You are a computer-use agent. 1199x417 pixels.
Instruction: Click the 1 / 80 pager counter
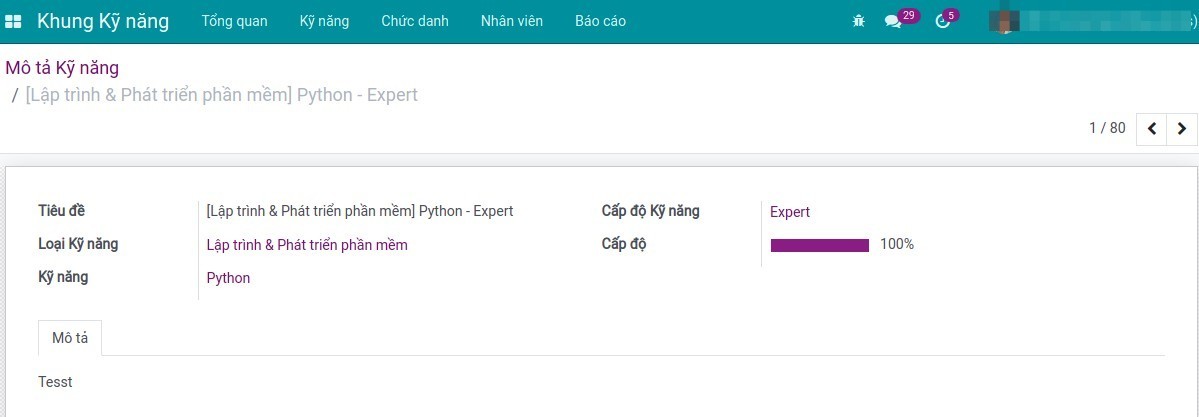[1107, 128]
